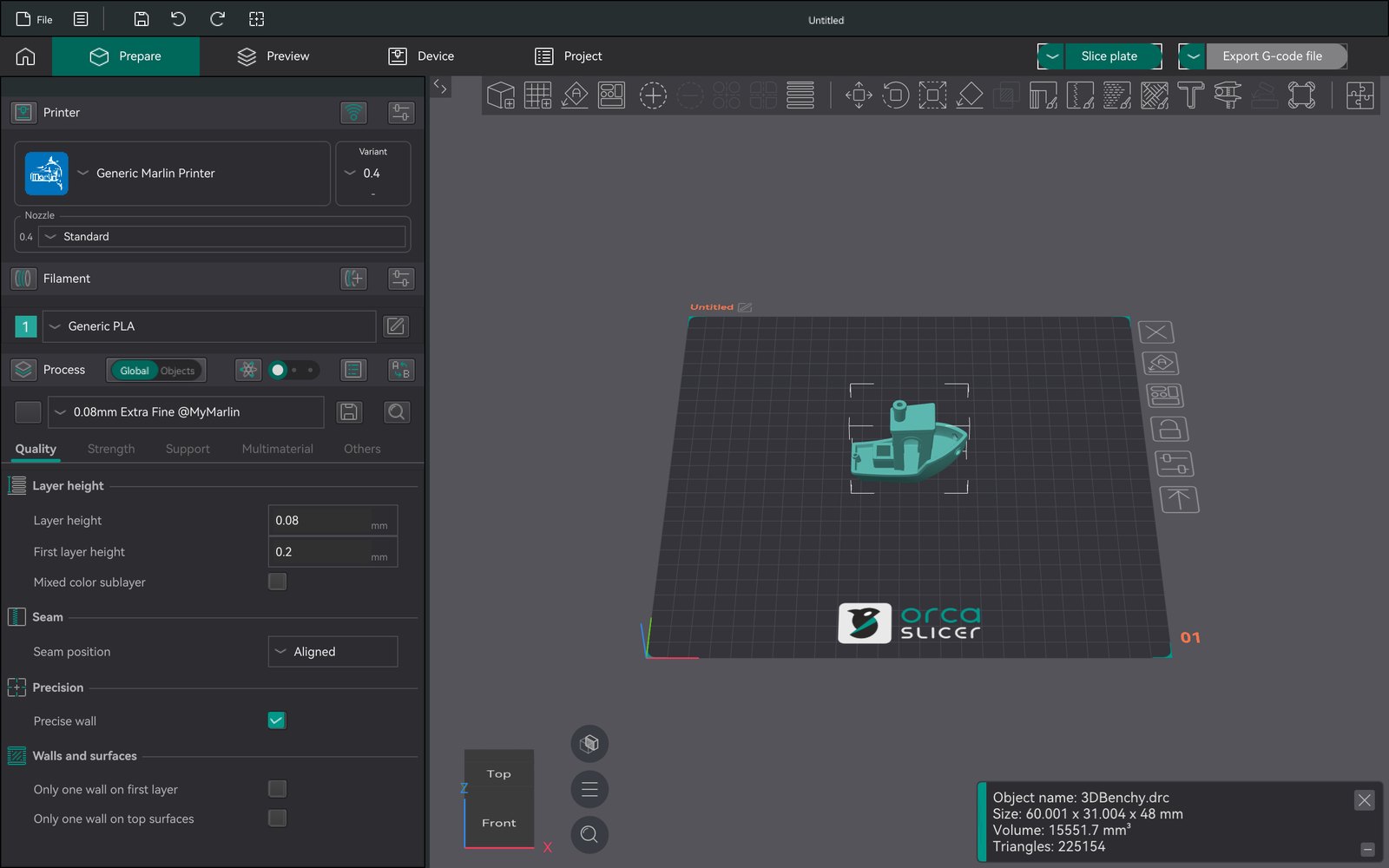Image resolution: width=1389 pixels, height=868 pixels.
Task: Click the add filament icon
Action: [353, 279]
